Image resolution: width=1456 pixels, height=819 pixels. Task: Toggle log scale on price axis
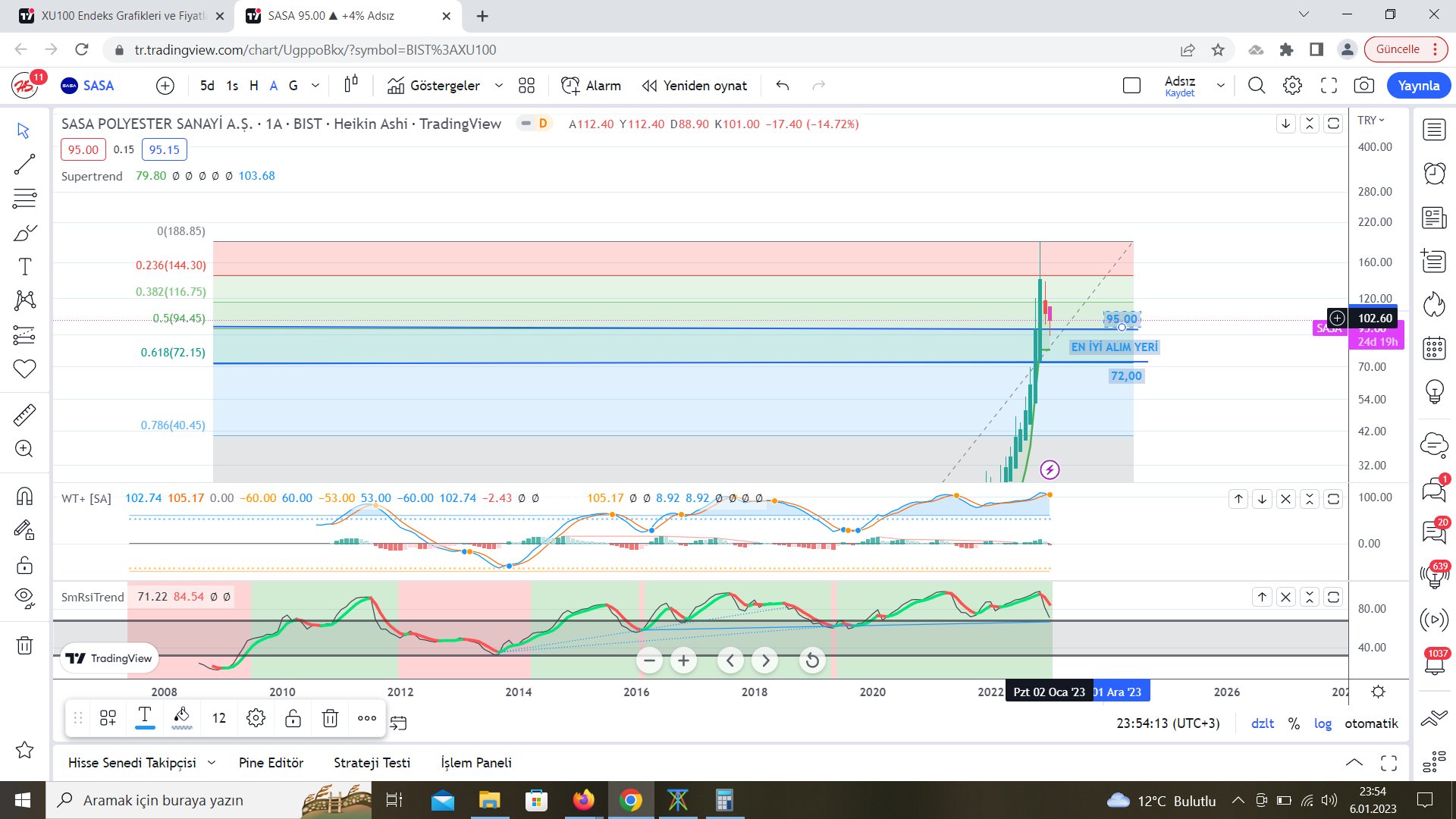pyautogui.click(x=1323, y=723)
